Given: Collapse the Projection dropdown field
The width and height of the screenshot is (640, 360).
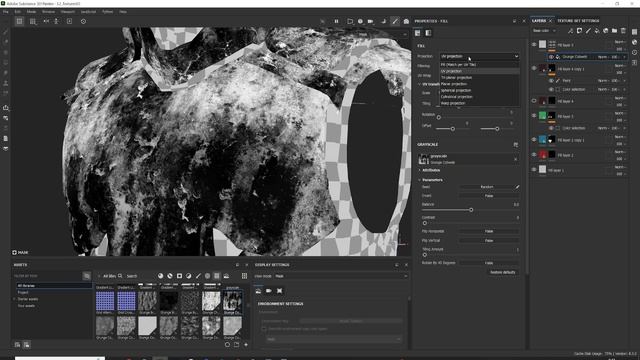Looking at the screenshot, I should click(x=479, y=56).
